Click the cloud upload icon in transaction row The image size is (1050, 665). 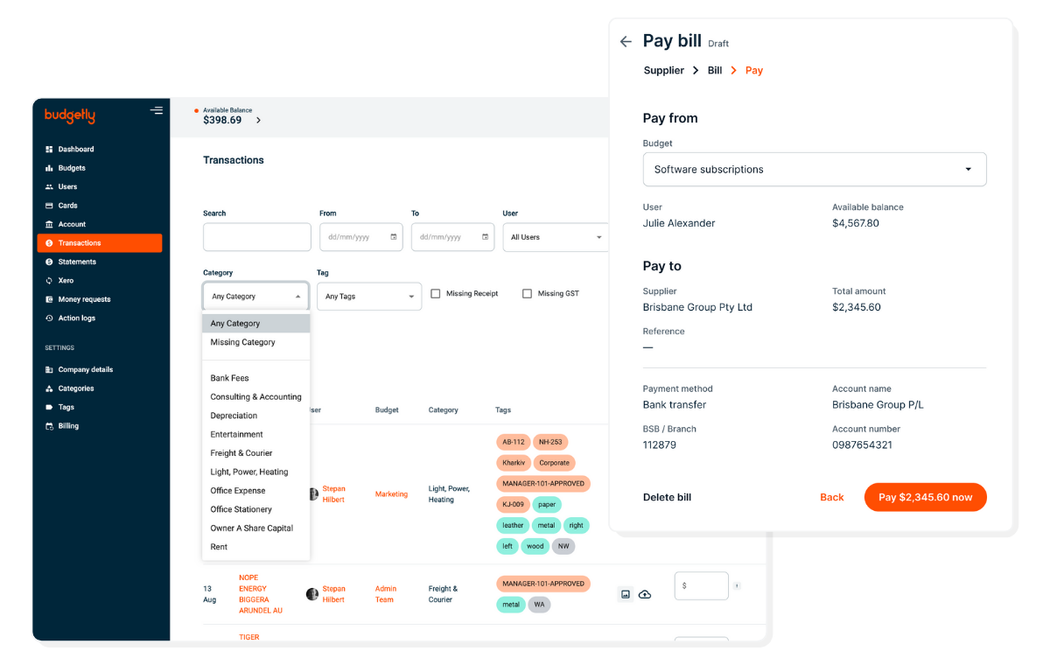(645, 594)
